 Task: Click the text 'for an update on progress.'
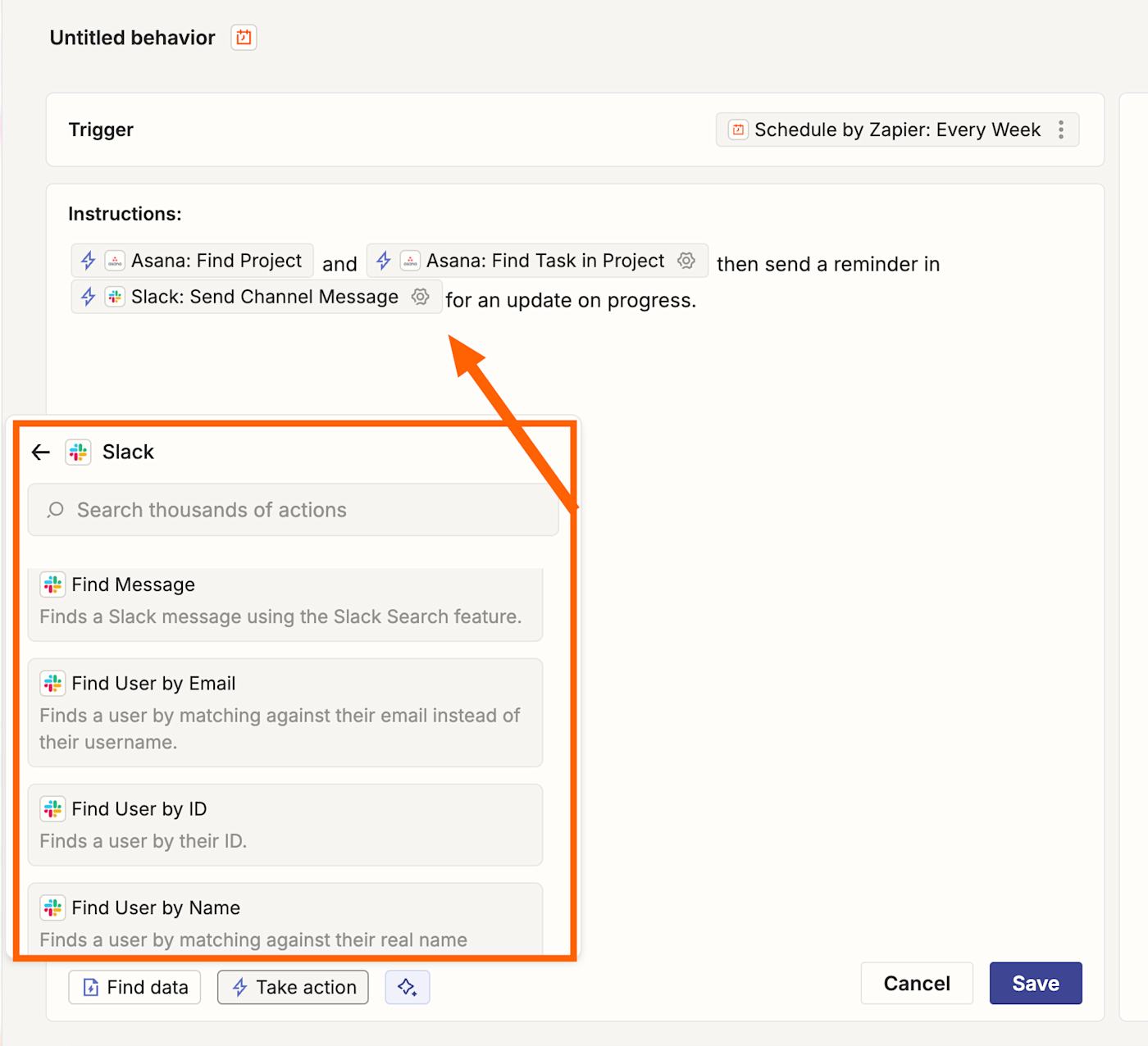click(571, 301)
